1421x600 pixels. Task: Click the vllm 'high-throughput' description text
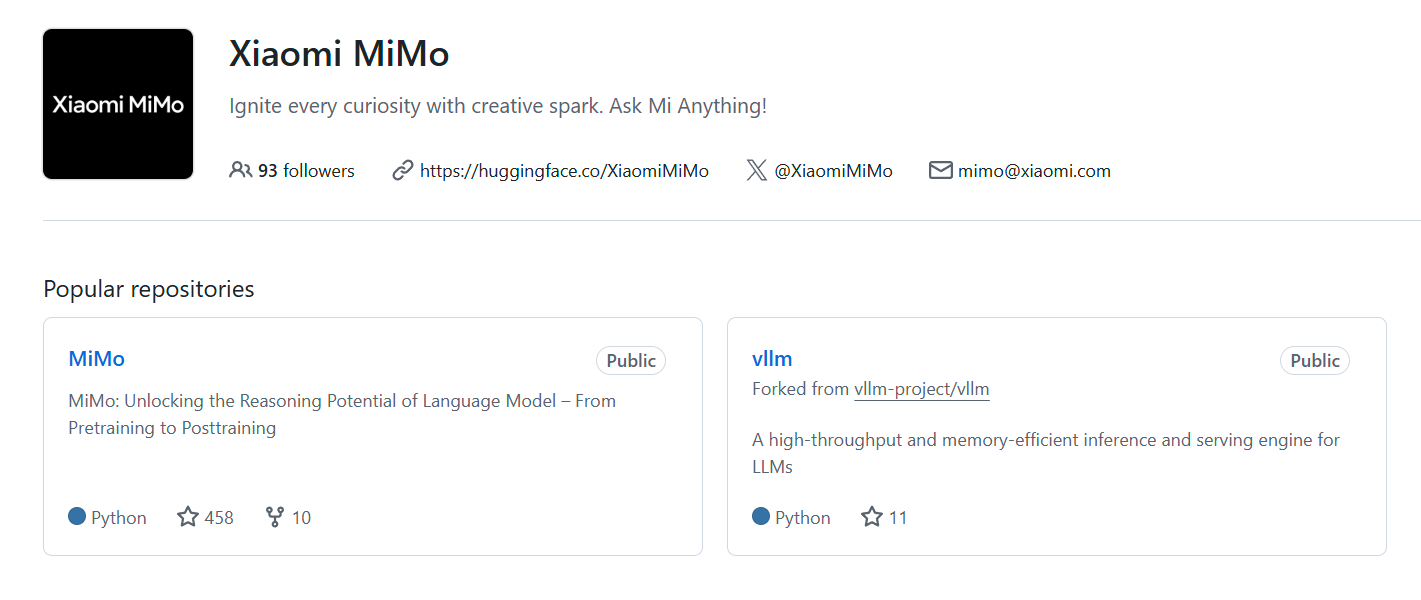1046,453
